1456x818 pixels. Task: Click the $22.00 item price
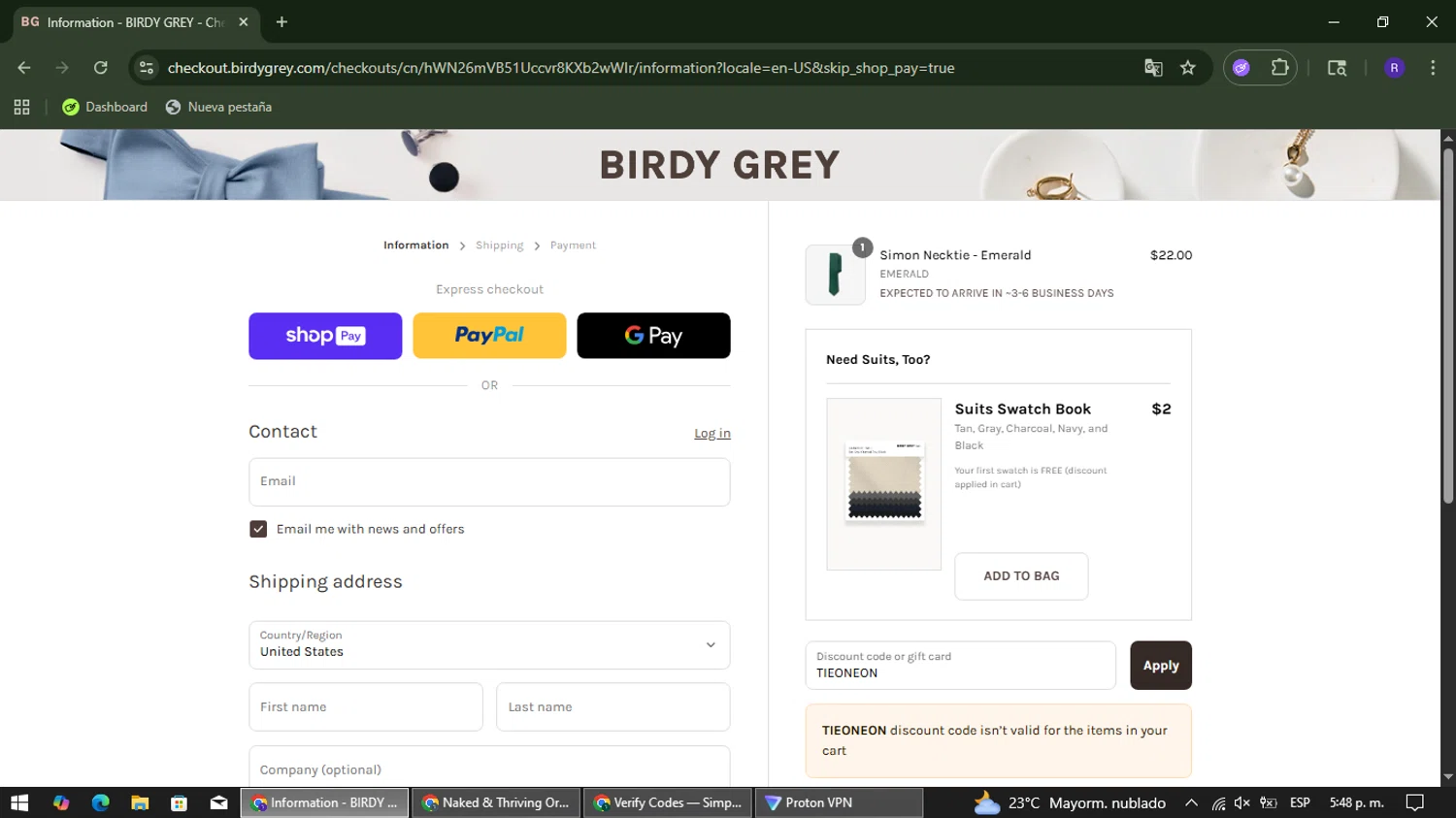coord(1171,255)
